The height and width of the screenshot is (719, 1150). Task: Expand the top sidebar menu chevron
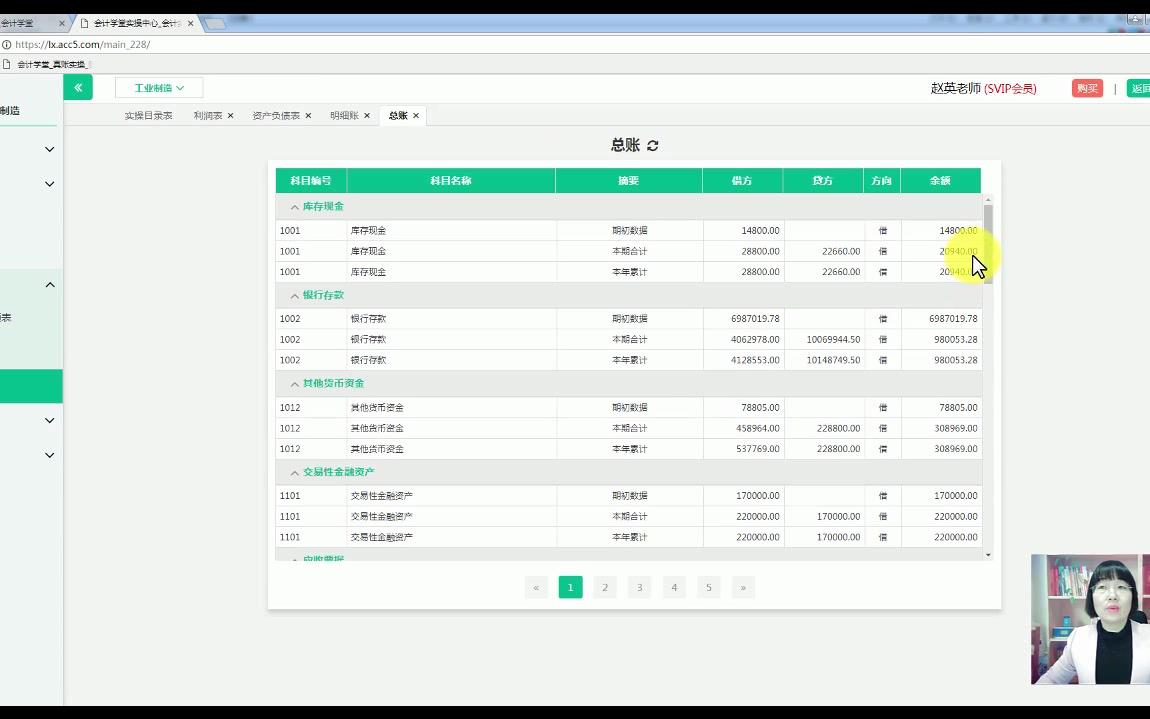coord(47,148)
